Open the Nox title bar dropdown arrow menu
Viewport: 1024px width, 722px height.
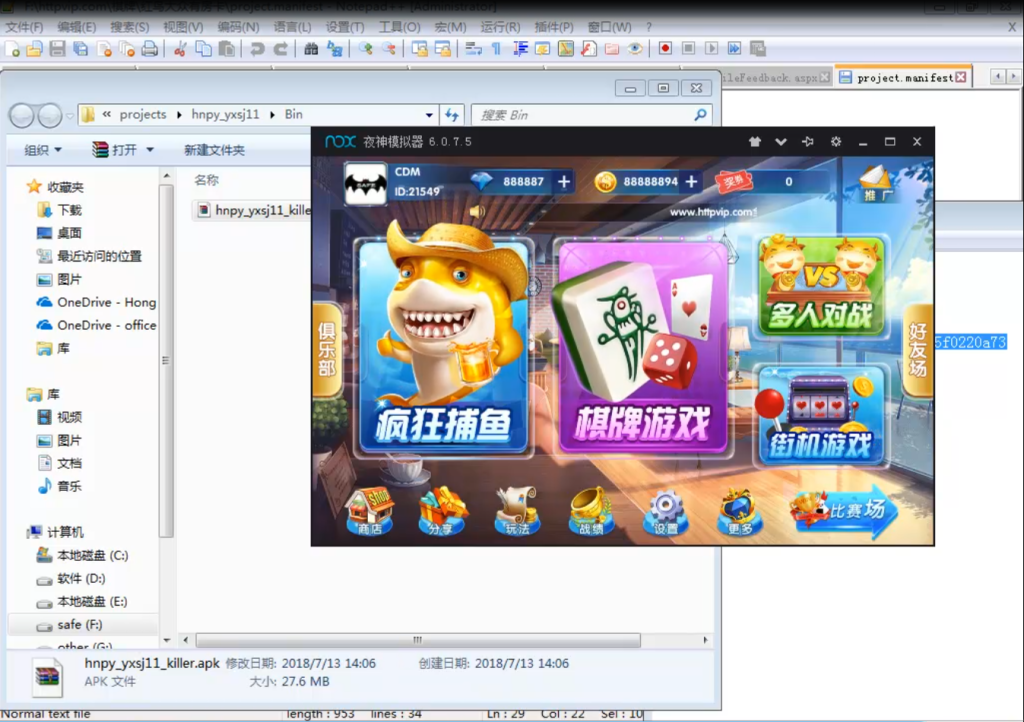(781, 142)
